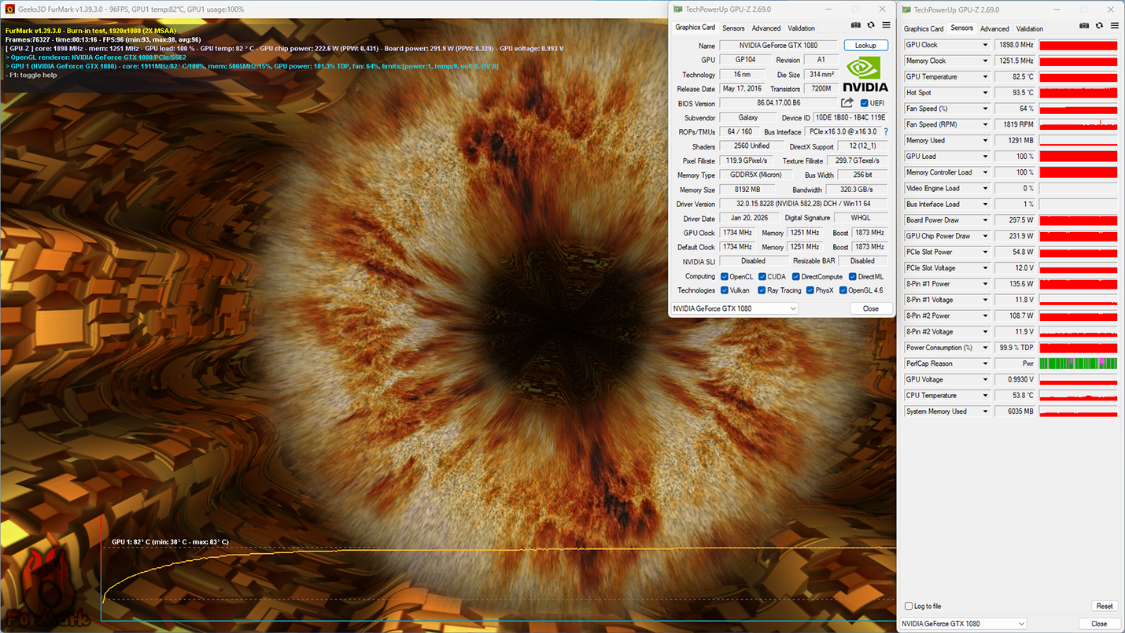Click the BIOS export share icon
This screenshot has width=1125, height=633.
pyautogui.click(x=847, y=103)
